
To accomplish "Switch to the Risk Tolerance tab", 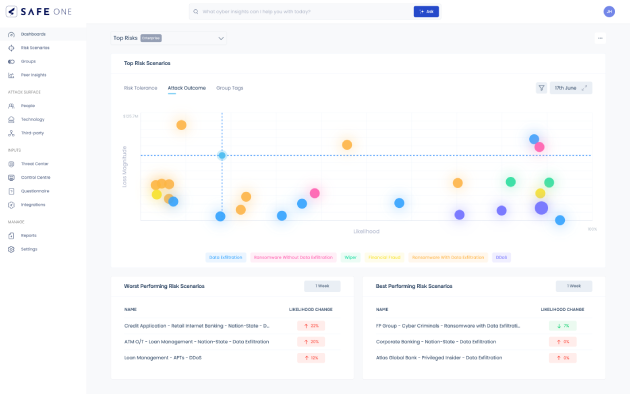I will pyautogui.click(x=140, y=88).
